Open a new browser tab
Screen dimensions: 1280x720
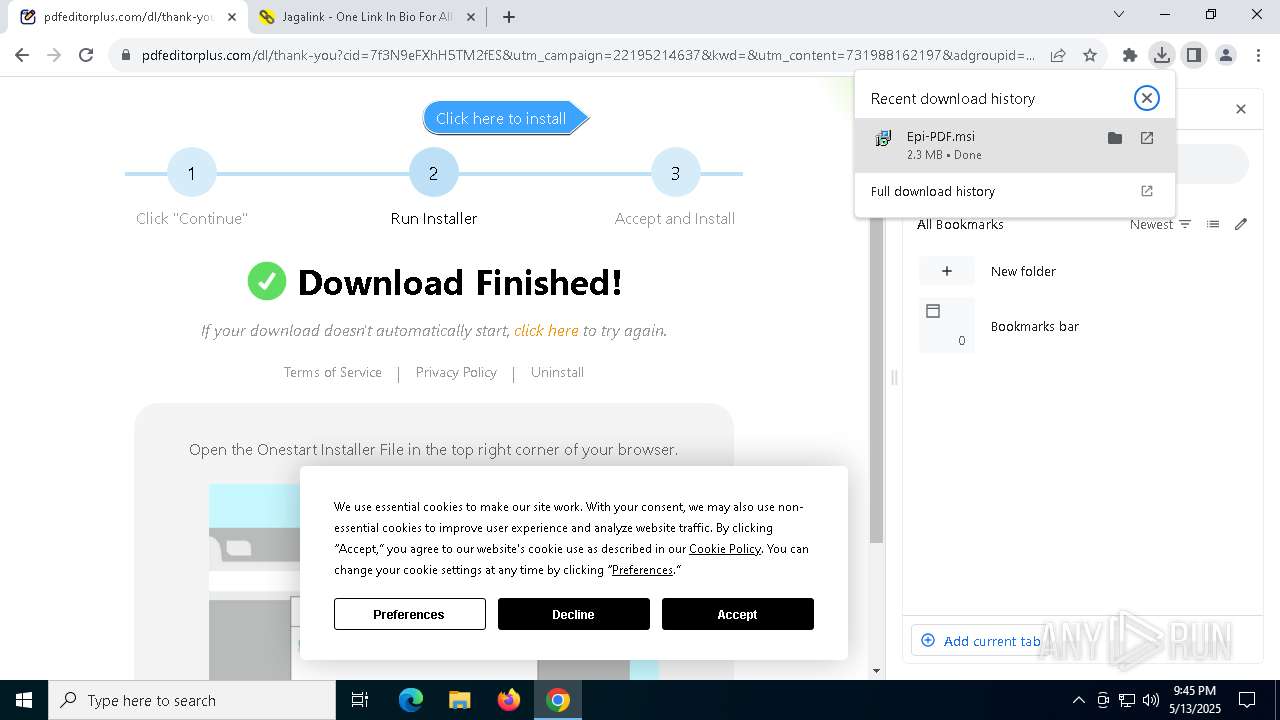[509, 17]
